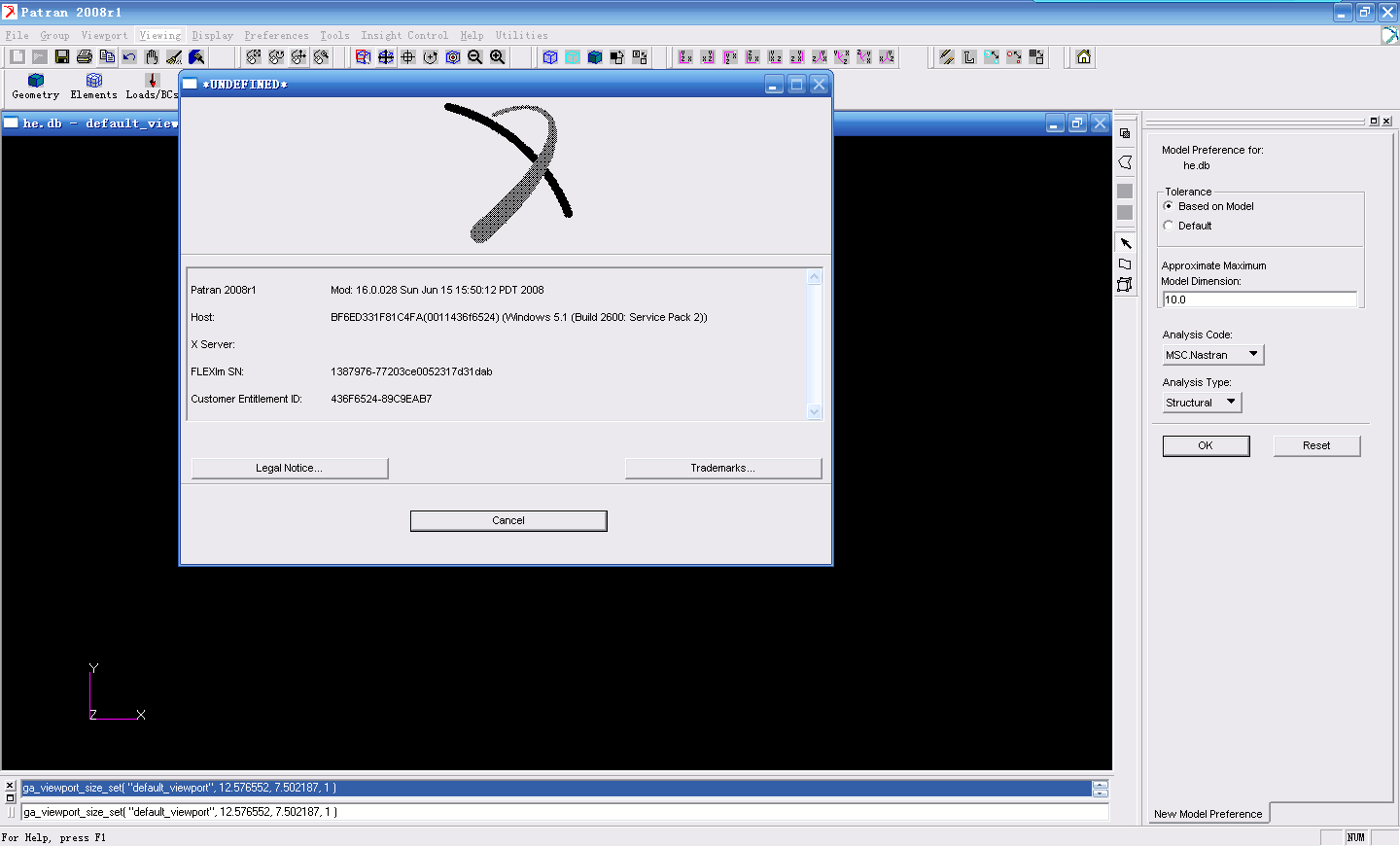Click the broom reset graphics icon
The image size is (1400, 846).
point(174,57)
